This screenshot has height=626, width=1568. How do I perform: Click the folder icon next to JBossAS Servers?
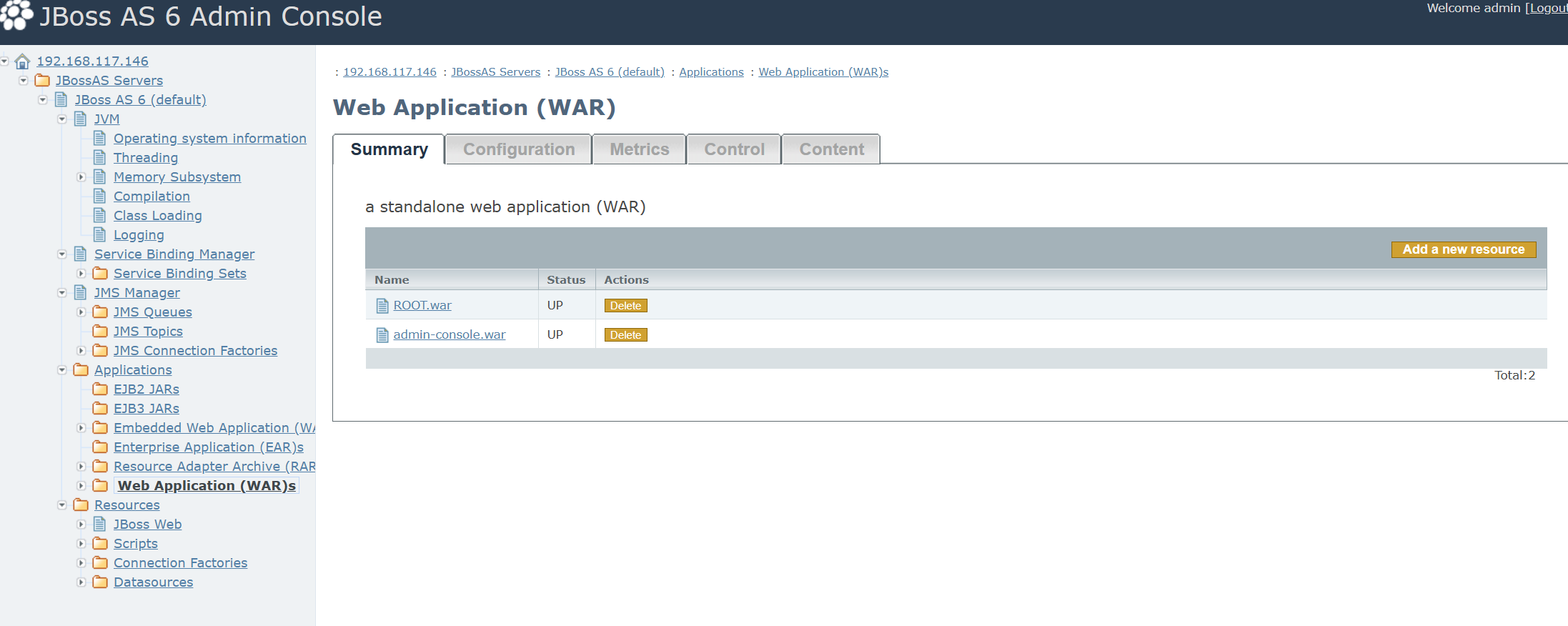pyautogui.click(x=43, y=80)
